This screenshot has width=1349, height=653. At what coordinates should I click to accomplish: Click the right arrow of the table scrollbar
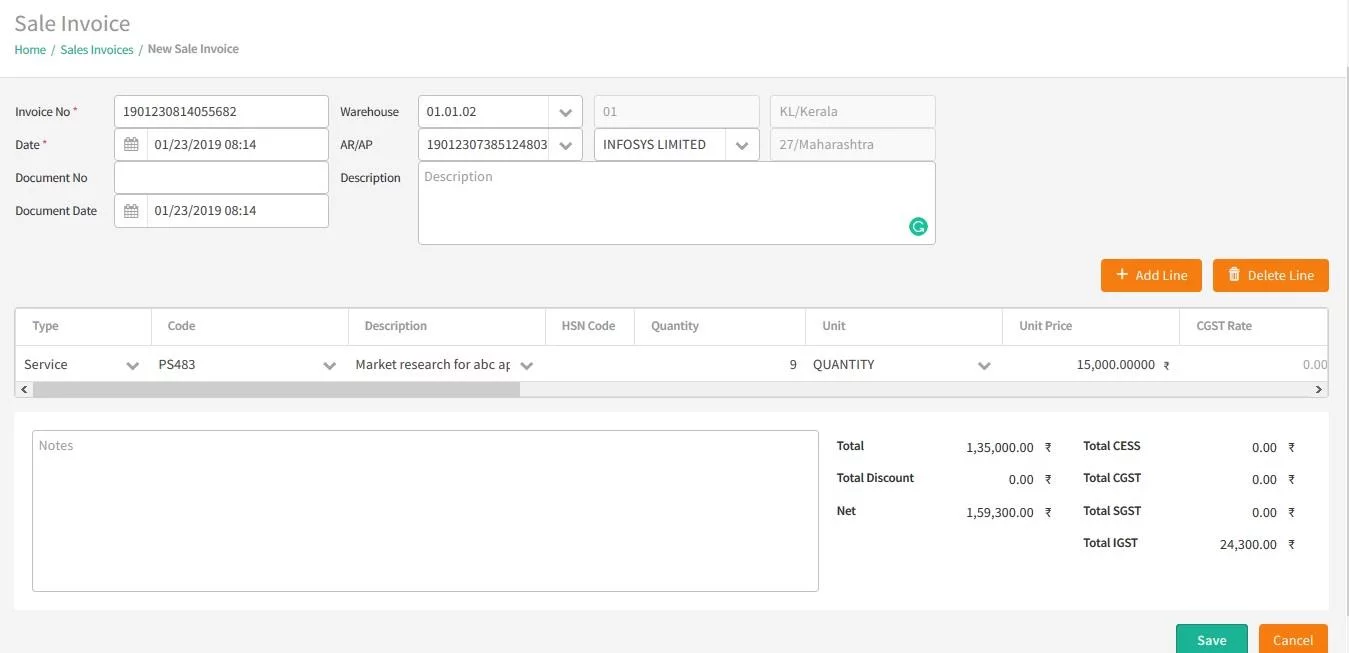tap(1318, 389)
